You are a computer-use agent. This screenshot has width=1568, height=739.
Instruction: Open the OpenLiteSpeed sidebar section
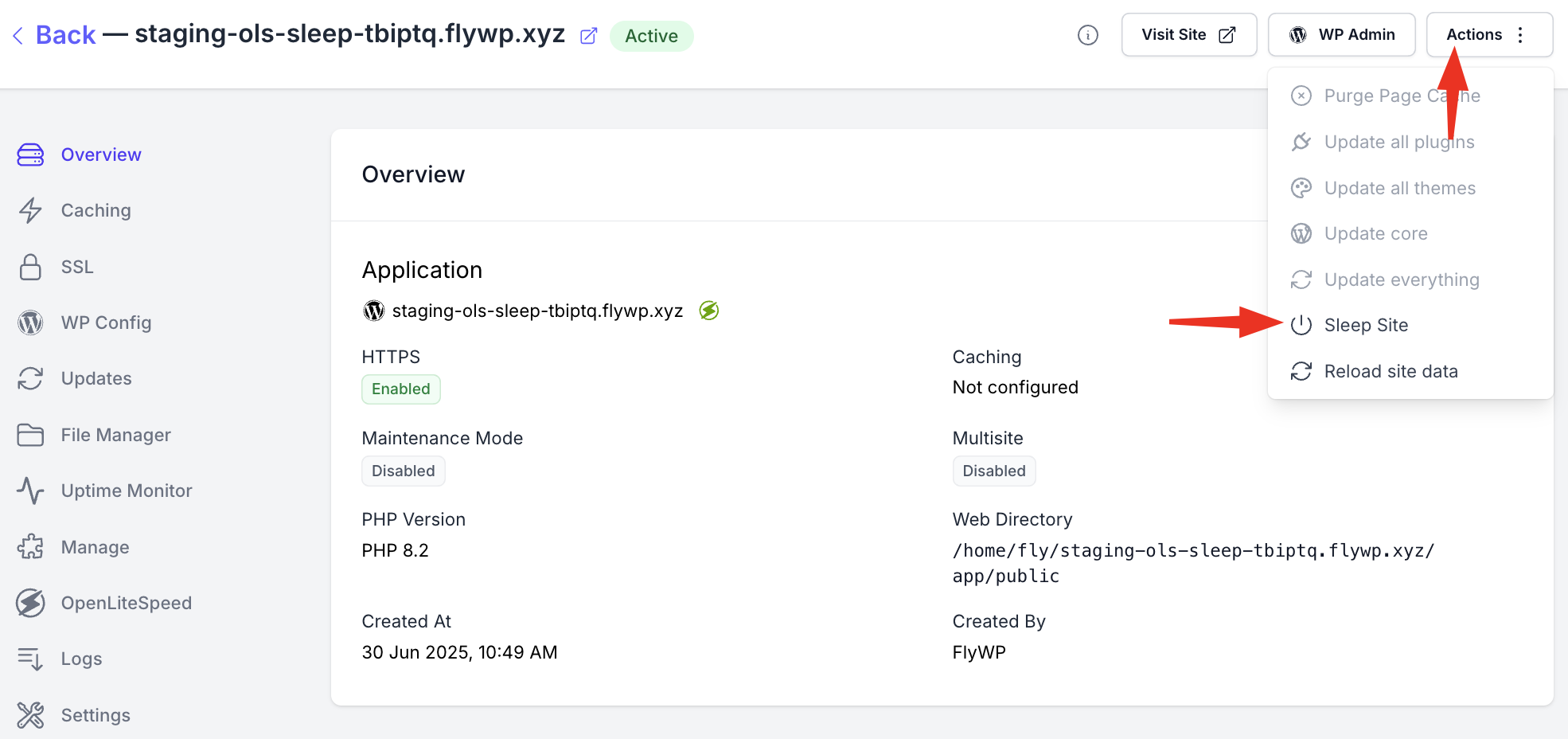pos(127,603)
